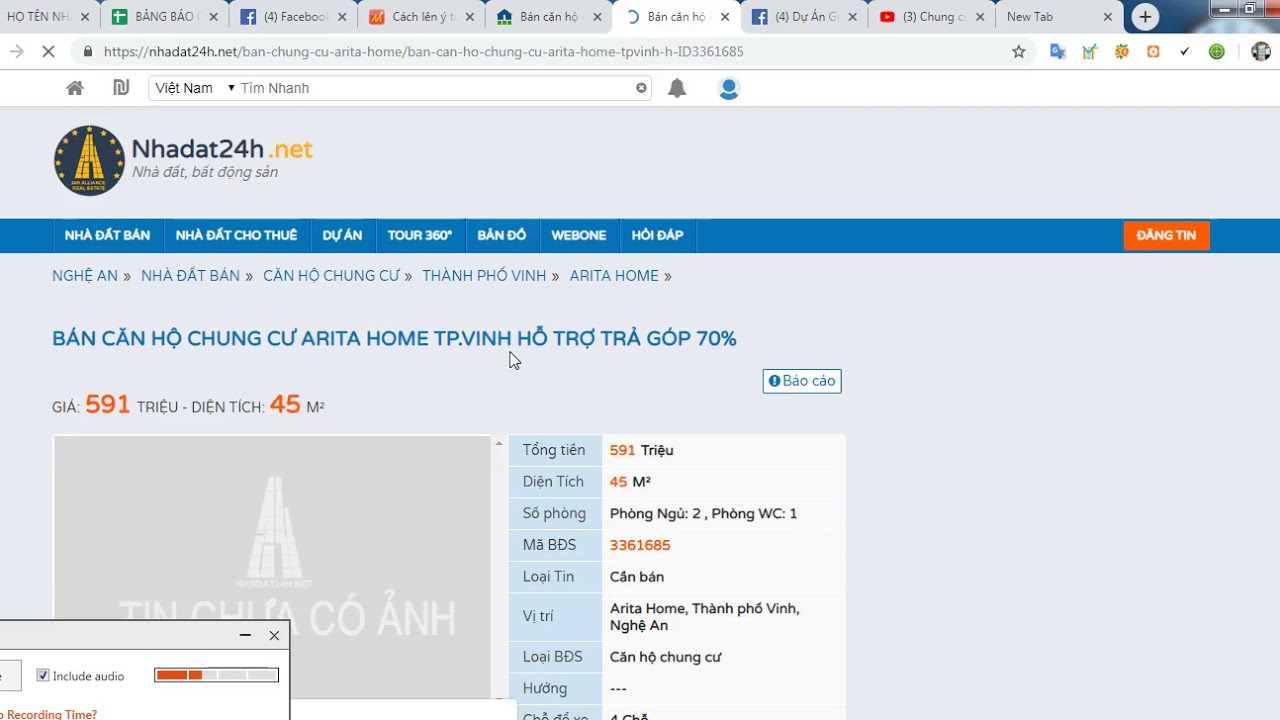Click the Tìm Nhanh search input

tap(436, 88)
